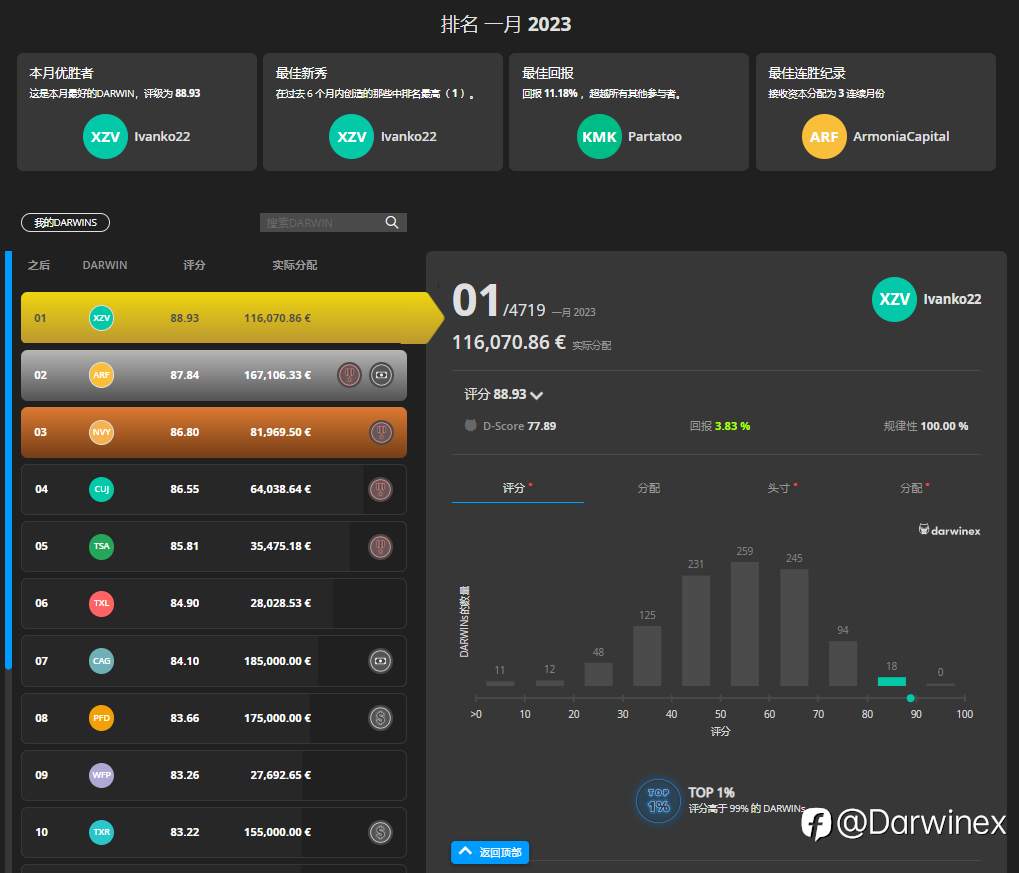This screenshot has width=1019, height=873.
Task: Click the 我的DARWINS button
Action: click(66, 222)
